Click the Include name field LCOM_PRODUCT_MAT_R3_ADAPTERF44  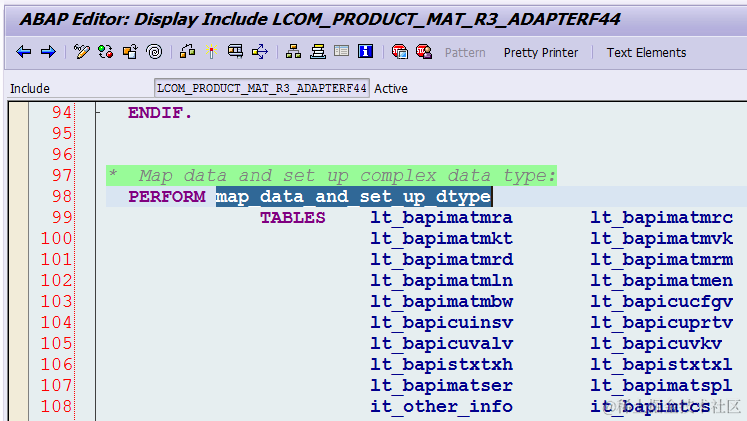pyautogui.click(x=262, y=88)
